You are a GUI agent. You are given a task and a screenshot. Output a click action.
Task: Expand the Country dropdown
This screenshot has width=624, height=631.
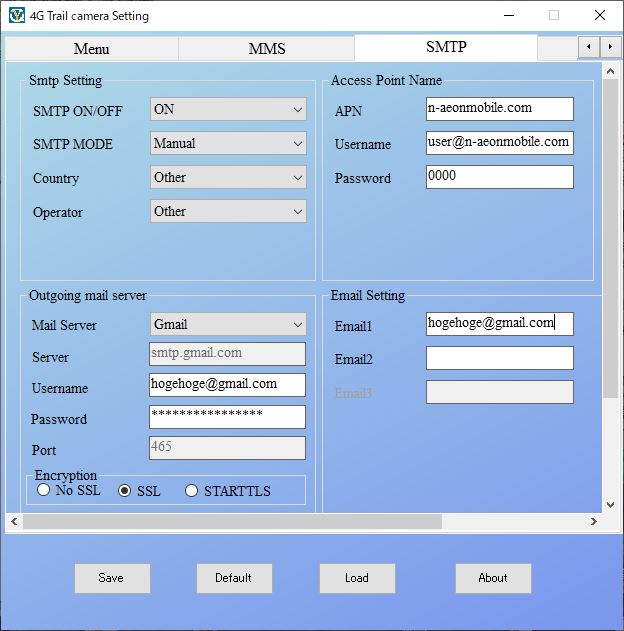coord(228,177)
